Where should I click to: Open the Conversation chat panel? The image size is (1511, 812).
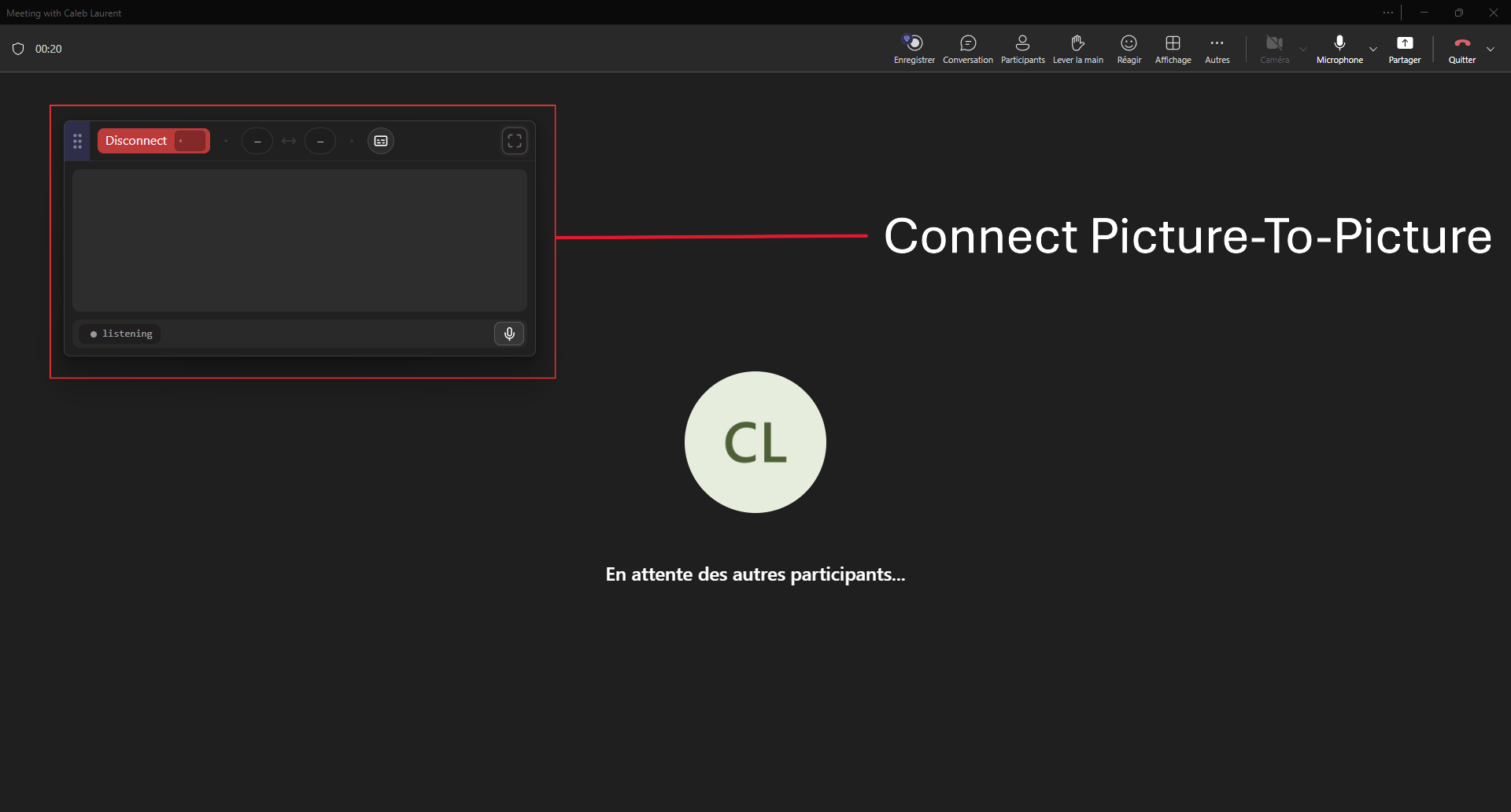pyautogui.click(x=968, y=49)
